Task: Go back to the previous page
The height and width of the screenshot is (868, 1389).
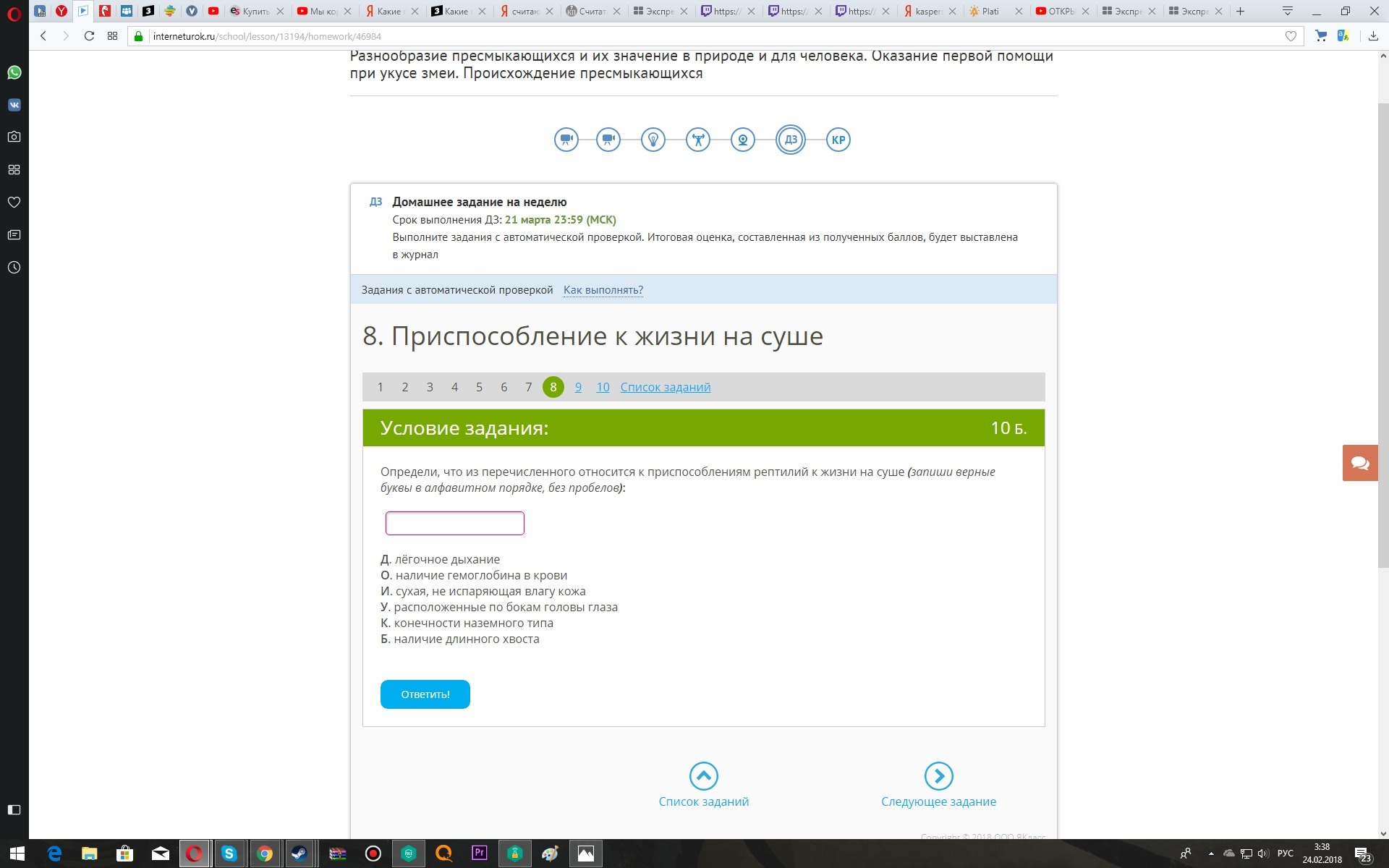Action: [43, 36]
